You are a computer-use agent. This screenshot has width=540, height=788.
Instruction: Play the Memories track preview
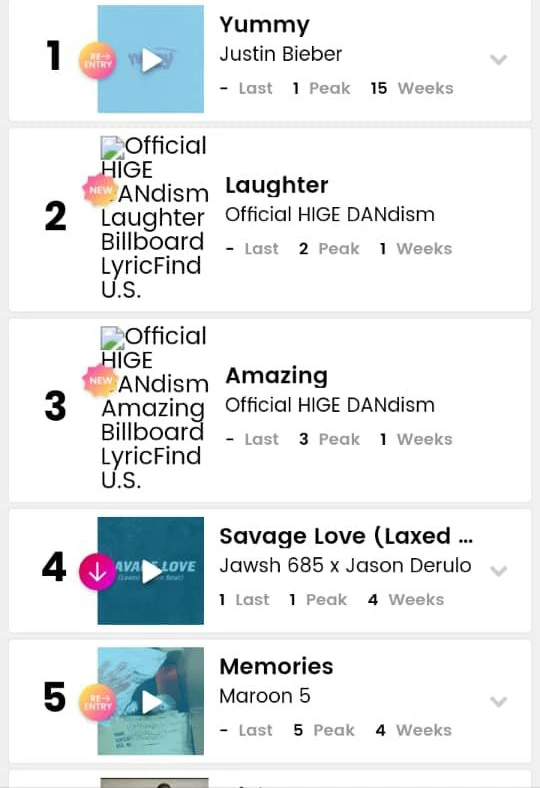151,702
